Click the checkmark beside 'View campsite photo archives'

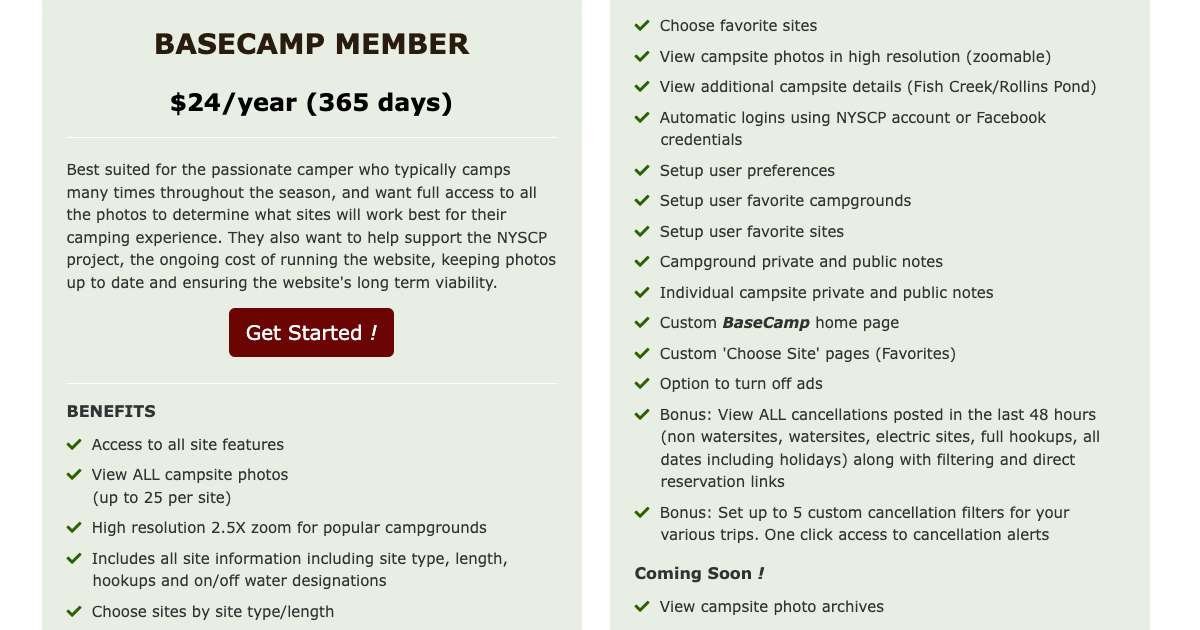pyautogui.click(x=641, y=606)
